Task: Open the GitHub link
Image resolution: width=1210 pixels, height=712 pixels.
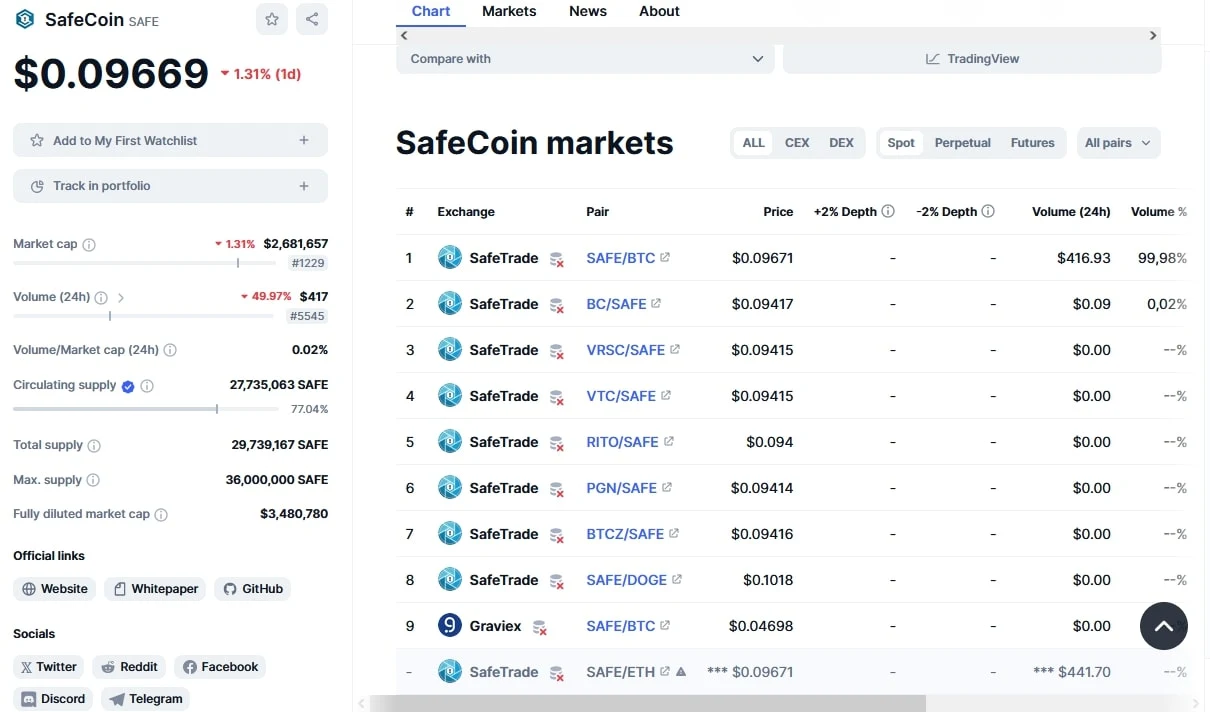Action: point(253,589)
